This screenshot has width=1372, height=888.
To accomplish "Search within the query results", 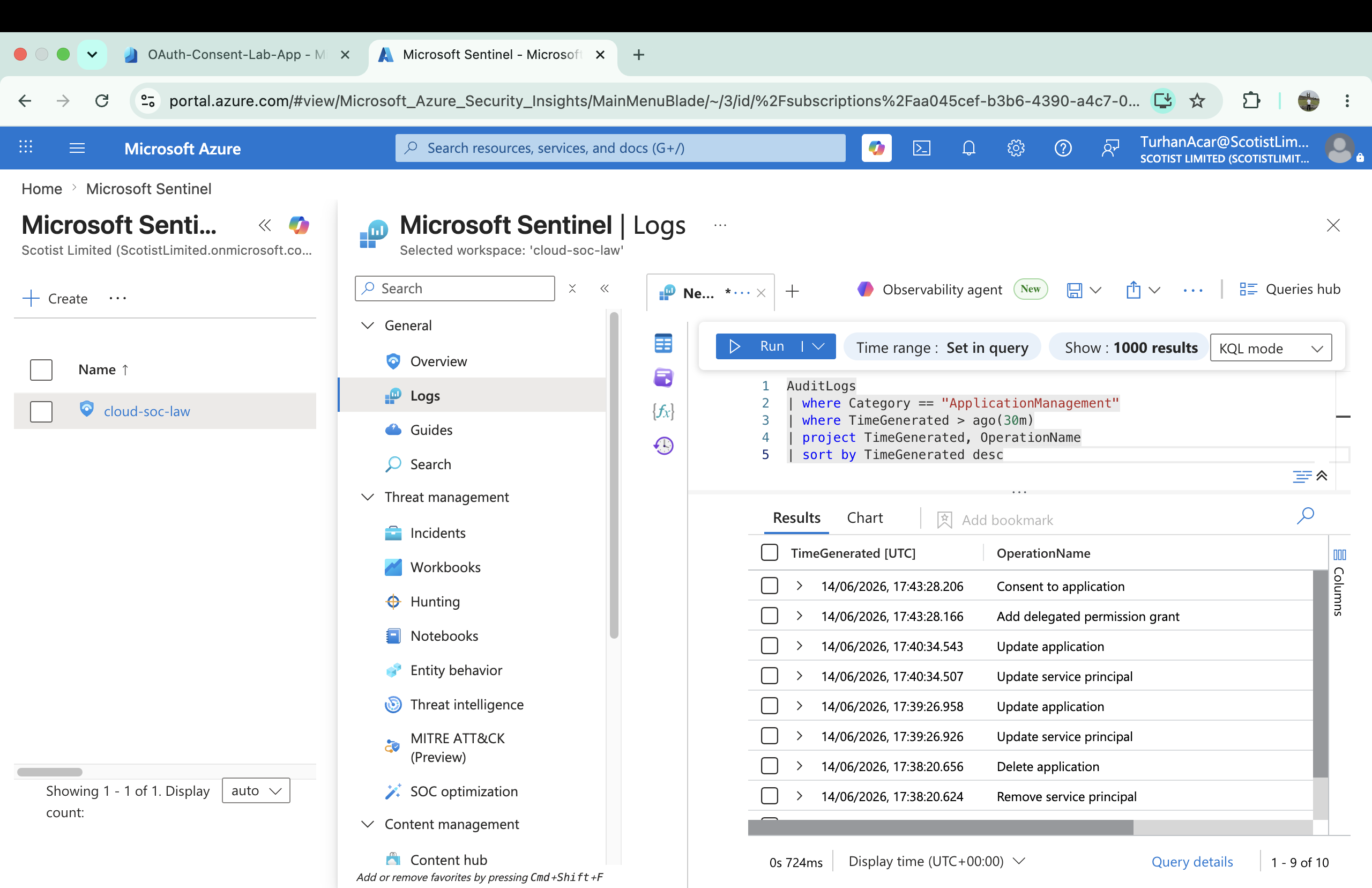I will tap(1305, 515).
